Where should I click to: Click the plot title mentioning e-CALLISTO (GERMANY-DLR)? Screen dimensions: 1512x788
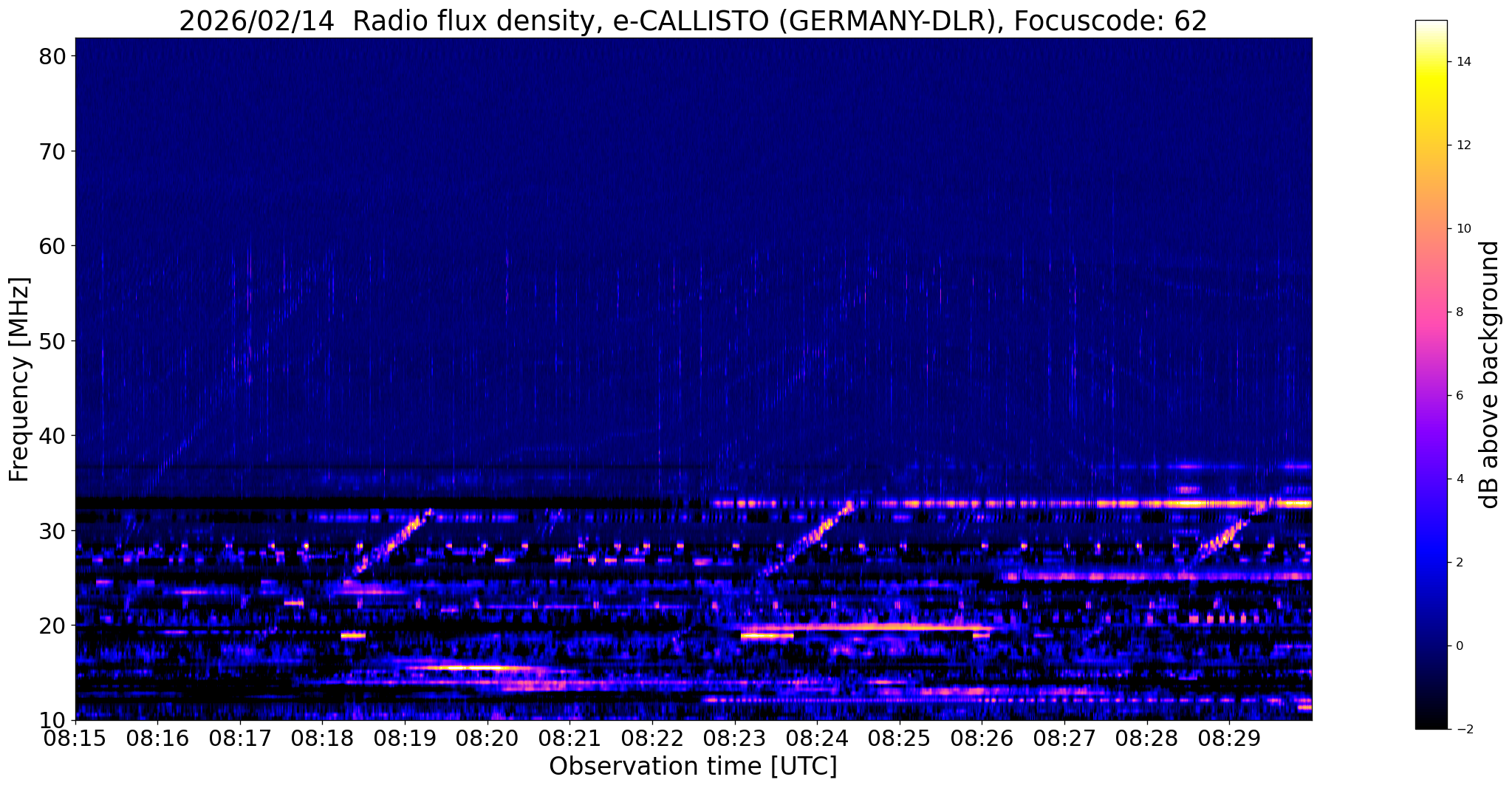pyautogui.click(x=693, y=21)
